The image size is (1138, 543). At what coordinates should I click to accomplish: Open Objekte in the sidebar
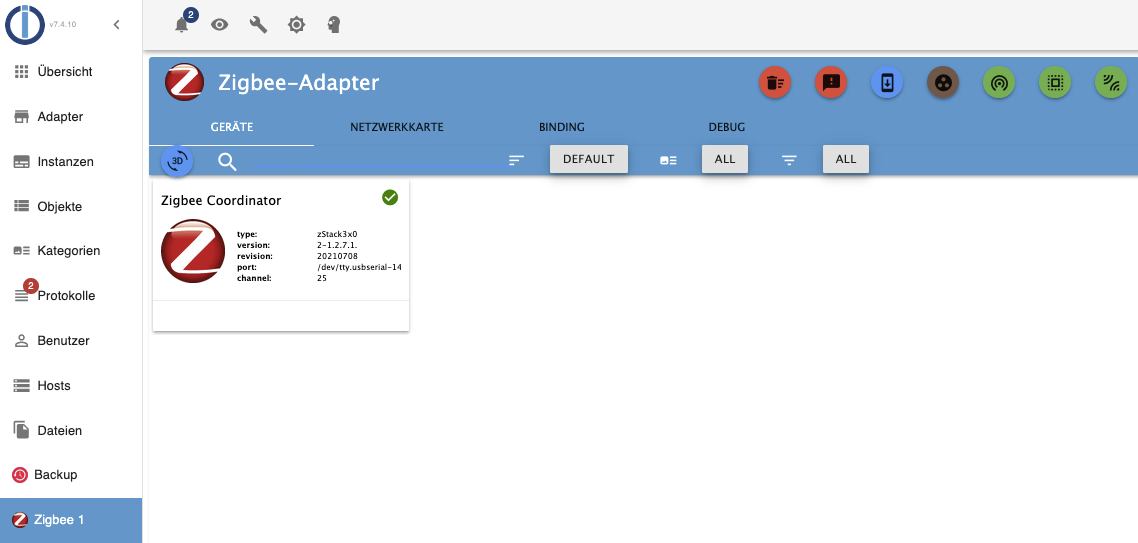pos(71,207)
